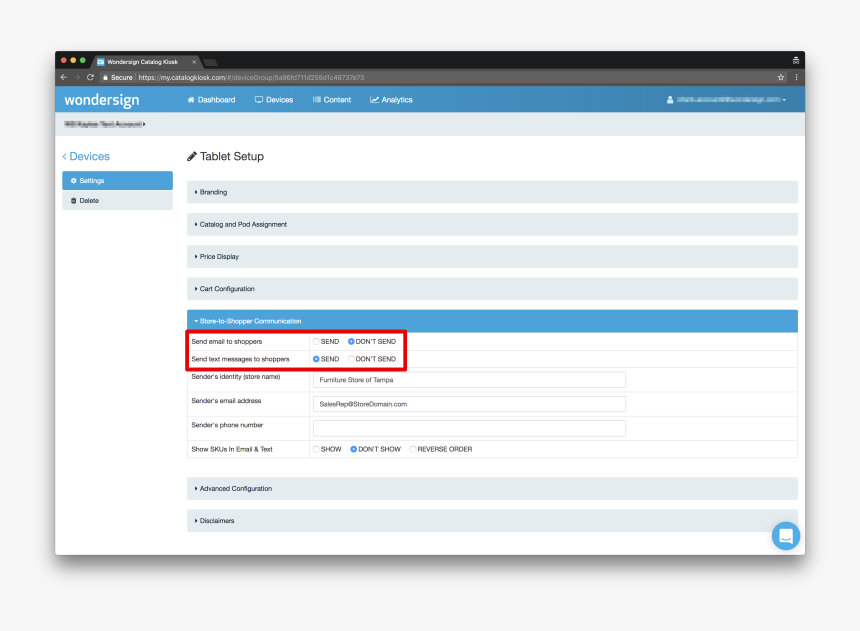Click Delete in the left sidebar
Screen dimensions: 860x631
pyautogui.click(x=88, y=201)
